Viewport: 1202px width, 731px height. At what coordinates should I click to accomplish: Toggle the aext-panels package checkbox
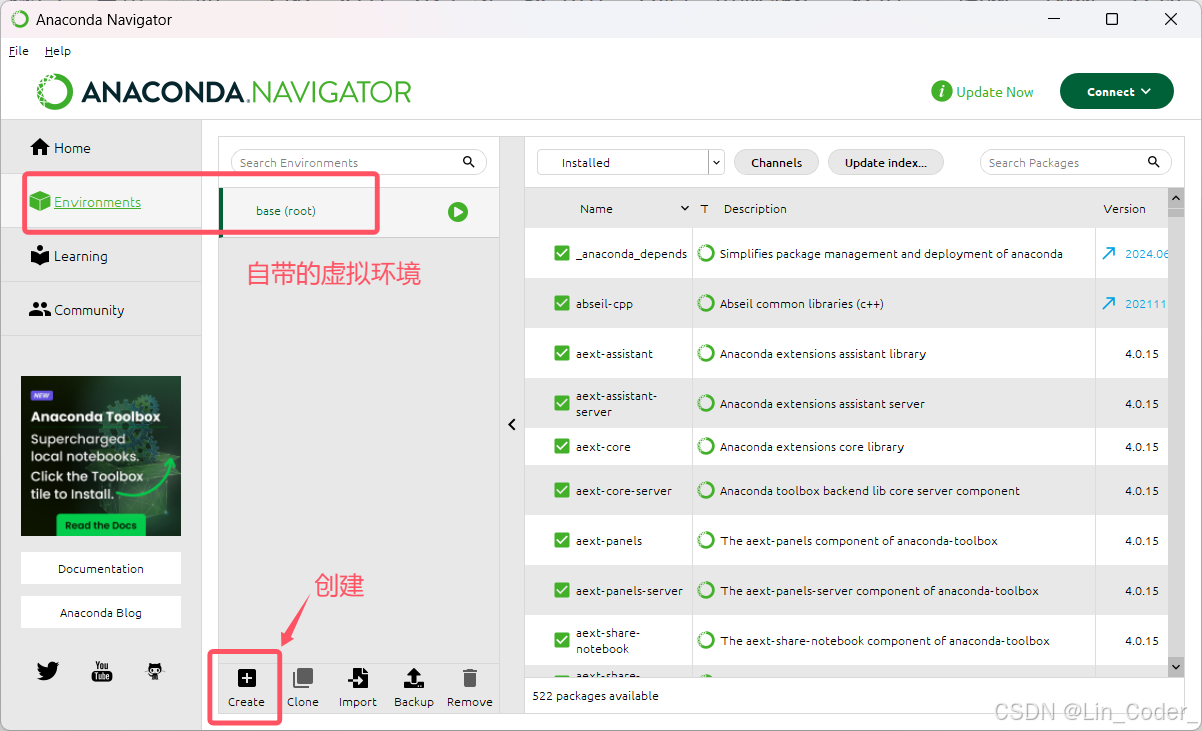point(562,541)
